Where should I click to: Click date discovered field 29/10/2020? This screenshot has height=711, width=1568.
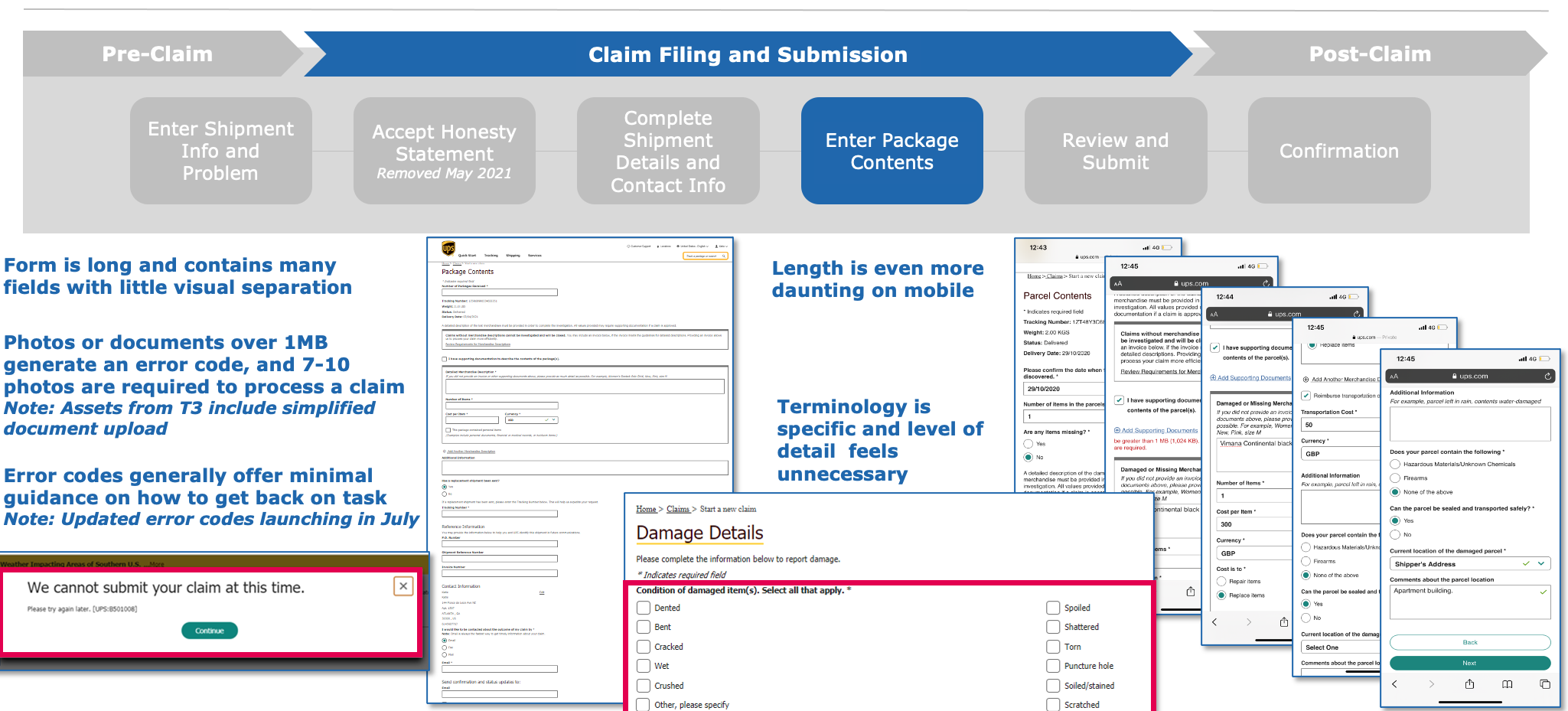[x=1064, y=389]
